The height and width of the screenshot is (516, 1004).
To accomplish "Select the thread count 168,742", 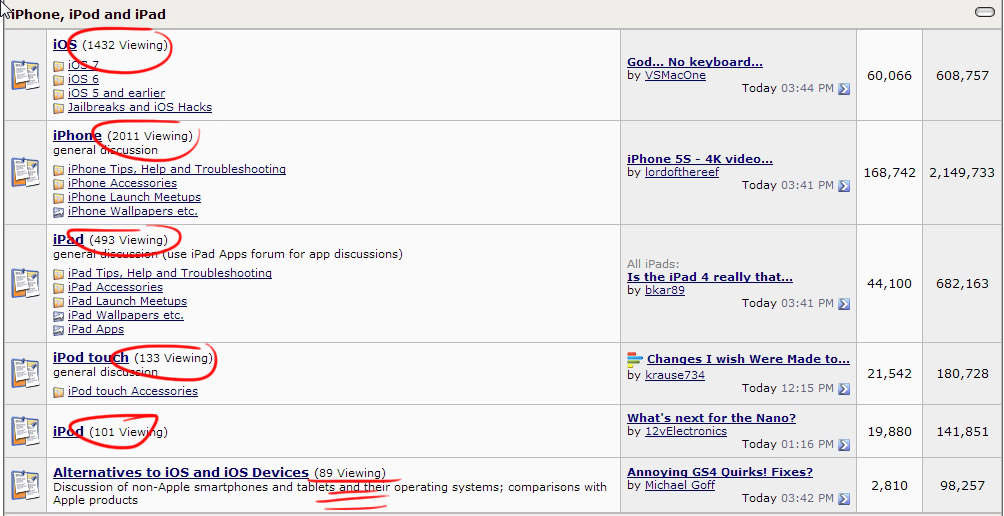I will point(889,173).
